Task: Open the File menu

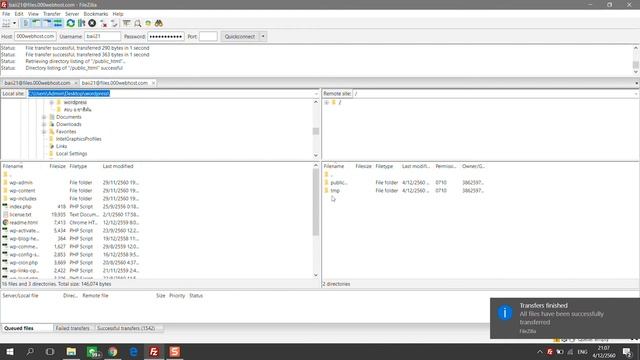Action: coord(6,14)
